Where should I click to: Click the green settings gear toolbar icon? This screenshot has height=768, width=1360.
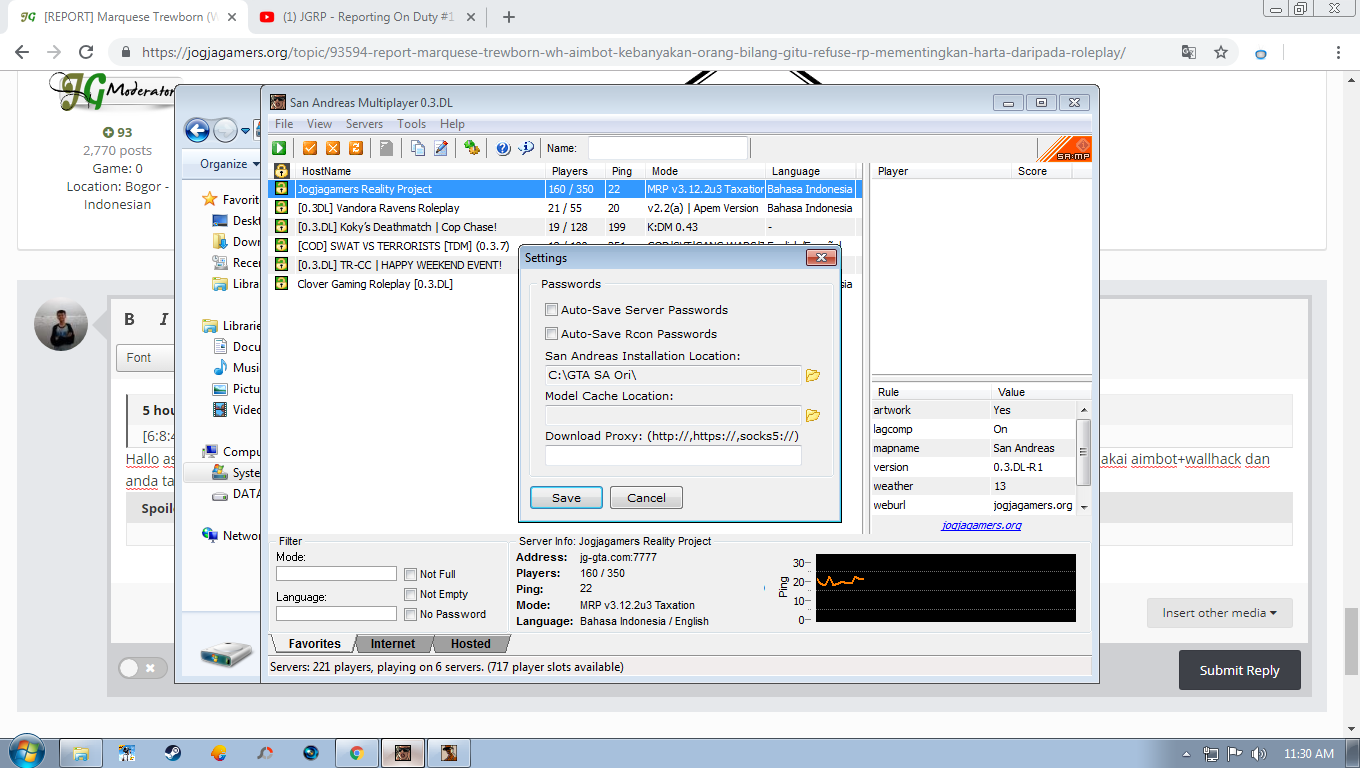pos(472,148)
